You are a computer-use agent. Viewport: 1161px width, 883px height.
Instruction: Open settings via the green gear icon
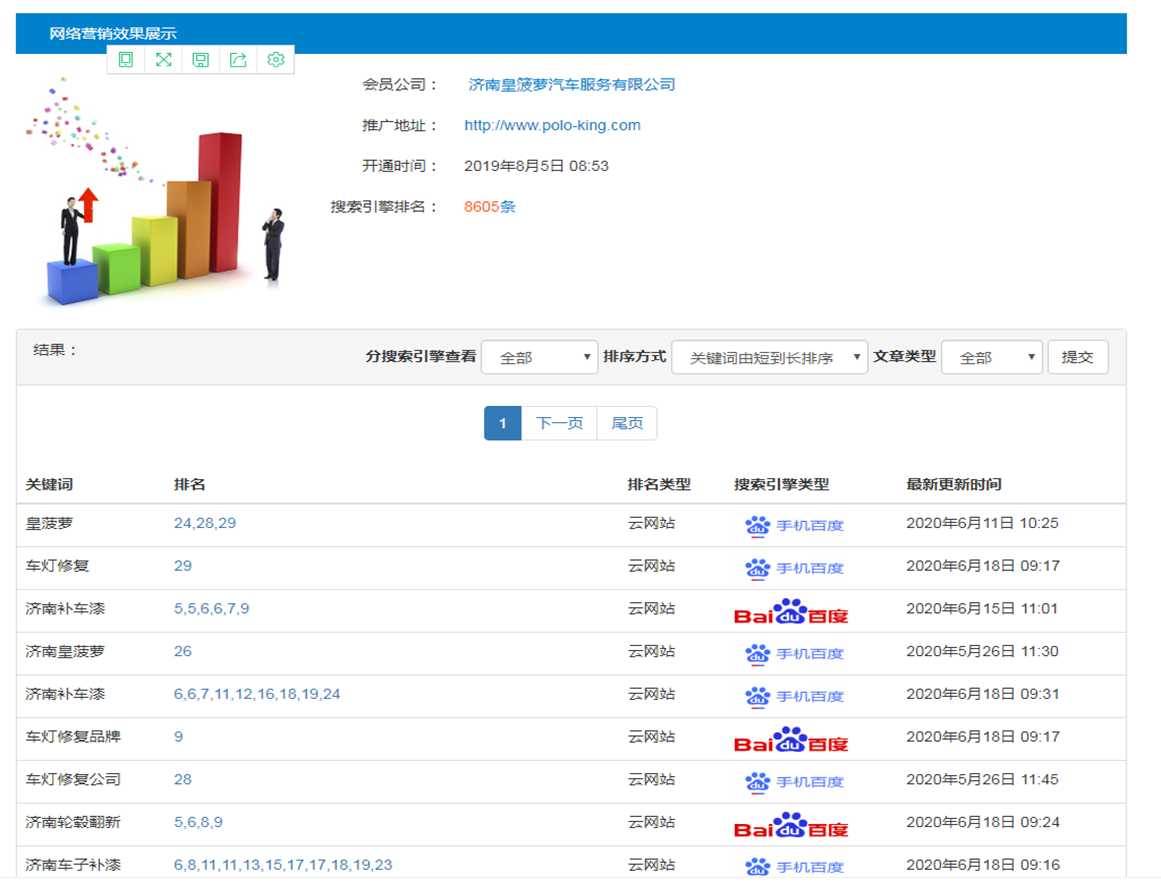pos(276,60)
